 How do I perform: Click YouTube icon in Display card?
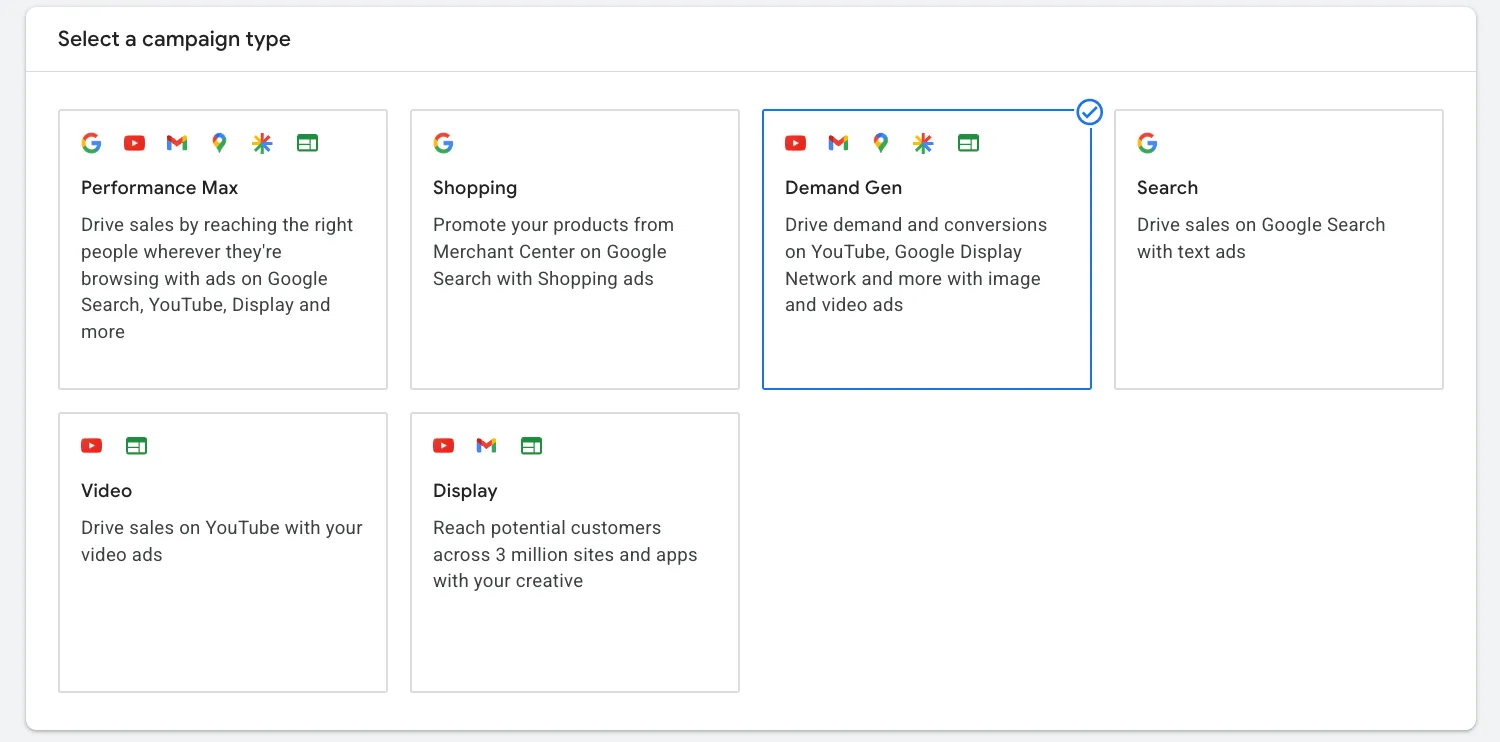pos(443,446)
